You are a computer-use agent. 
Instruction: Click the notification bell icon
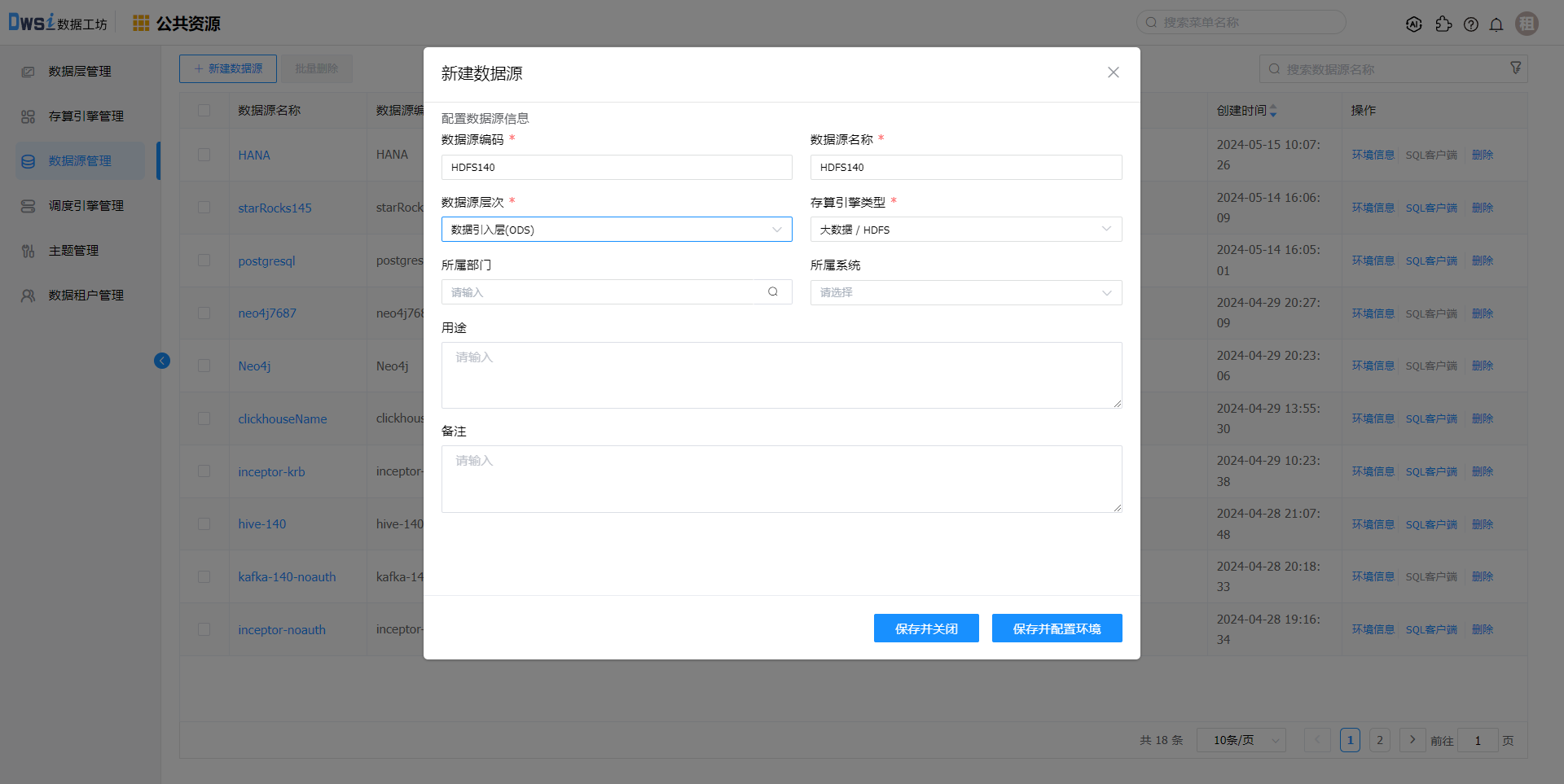pyautogui.click(x=1496, y=24)
